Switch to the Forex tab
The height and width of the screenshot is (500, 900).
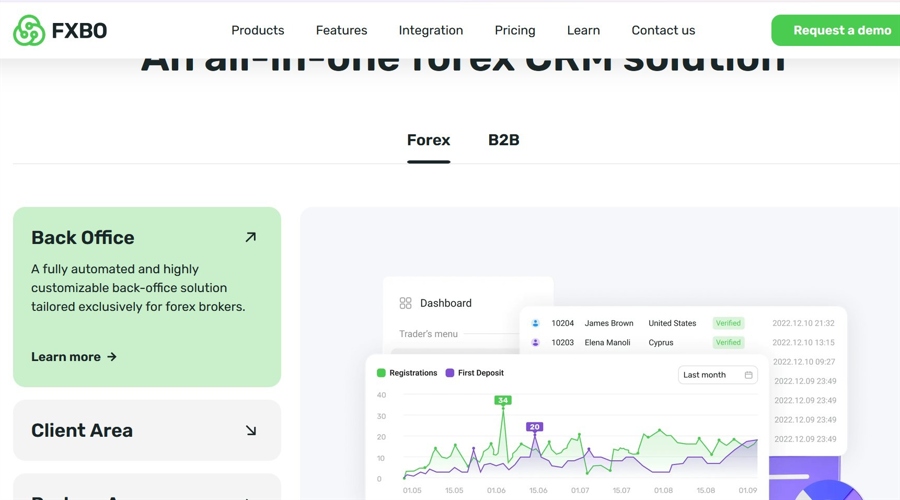coord(429,140)
